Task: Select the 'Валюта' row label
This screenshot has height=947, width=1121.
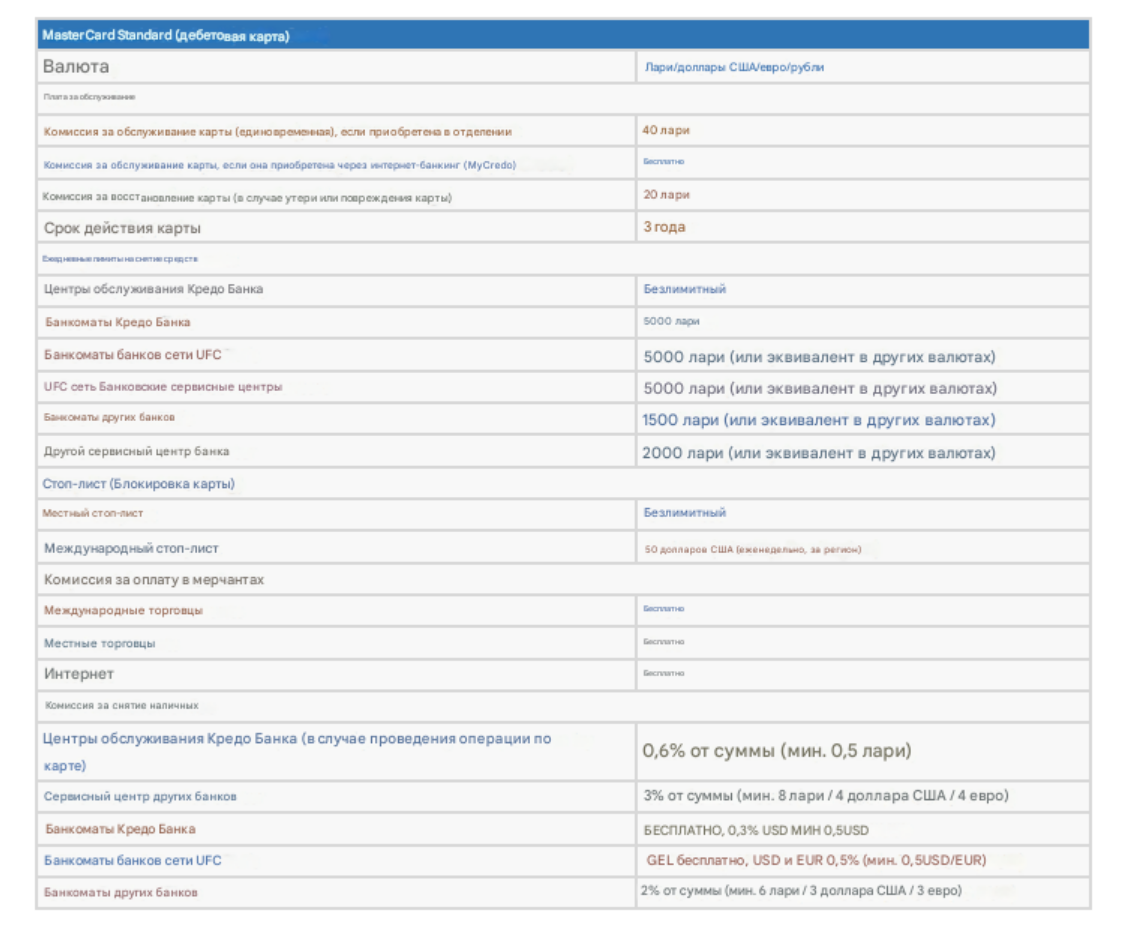Action: click(x=76, y=66)
